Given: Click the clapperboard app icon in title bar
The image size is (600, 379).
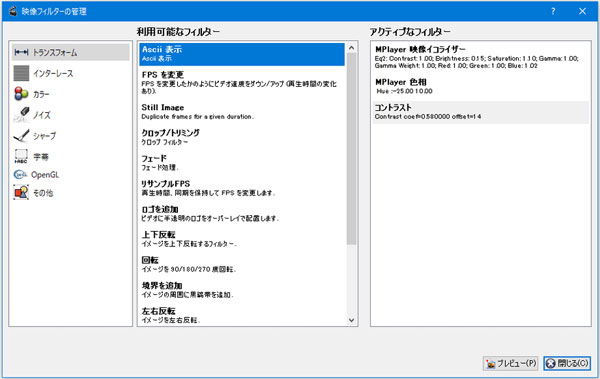Looking at the screenshot, I should pos(13,11).
